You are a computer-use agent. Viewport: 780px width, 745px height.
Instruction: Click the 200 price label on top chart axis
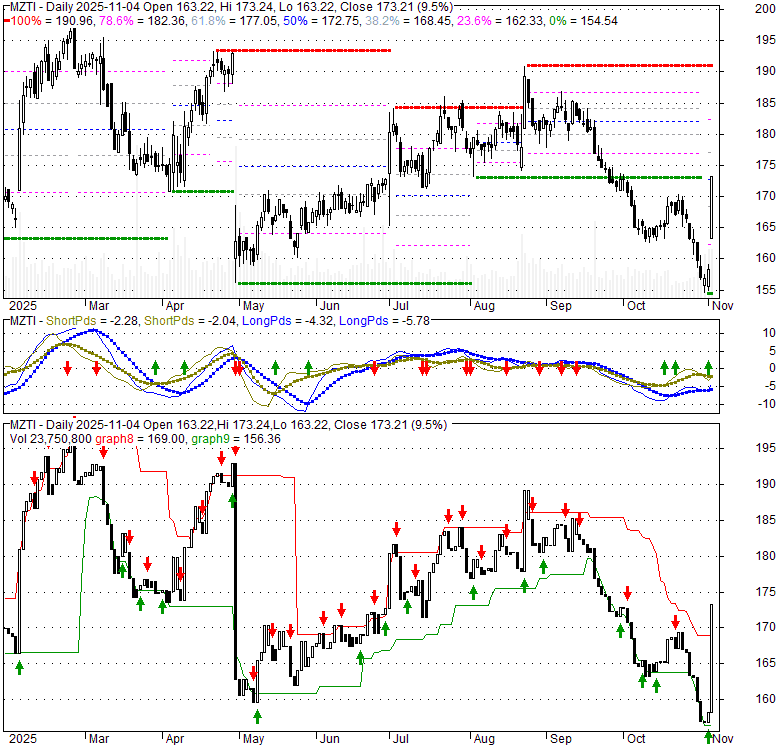(x=764, y=9)
